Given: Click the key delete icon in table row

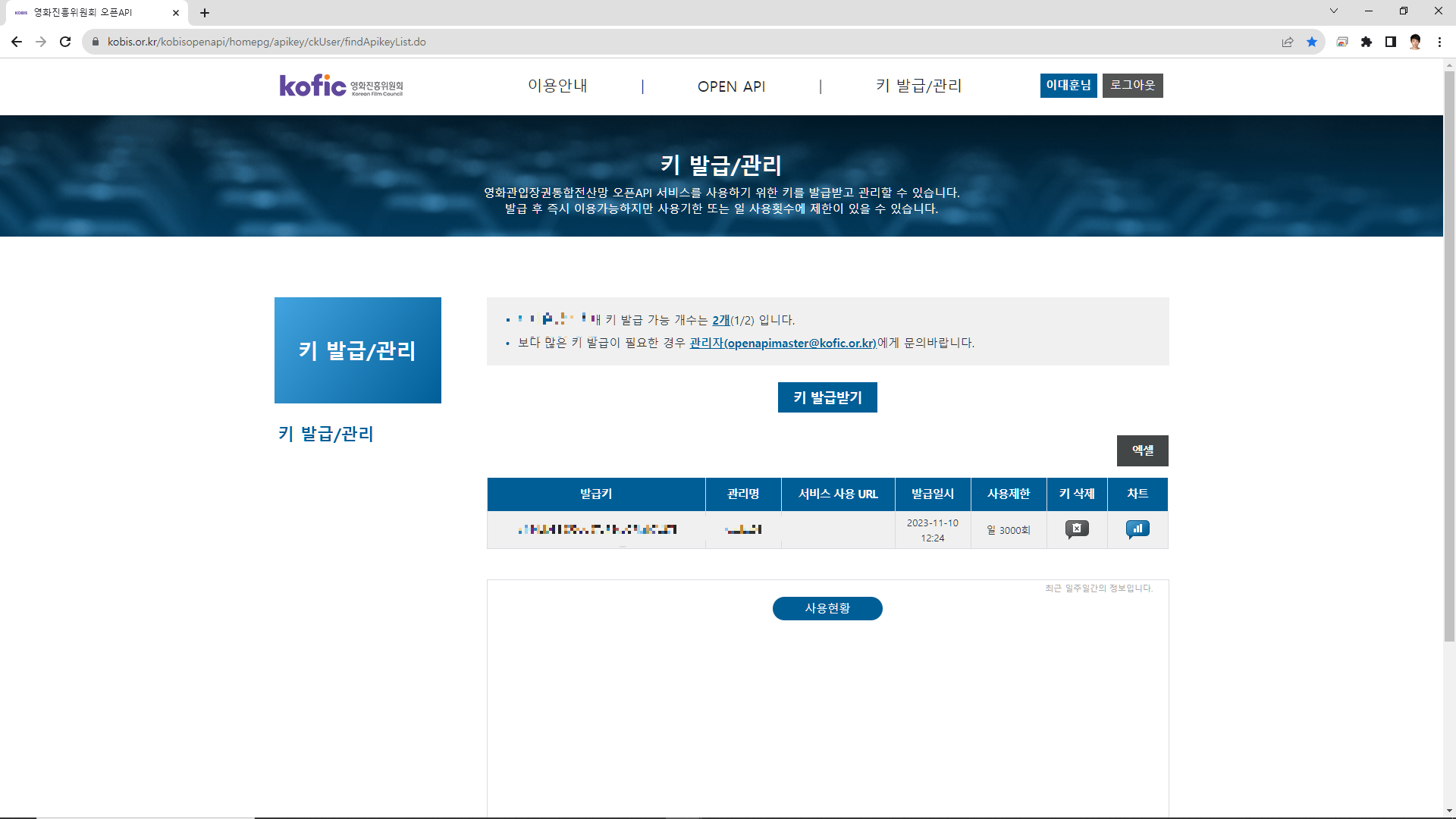Looking at the screenshot, I should click(x=1077, y=529).
